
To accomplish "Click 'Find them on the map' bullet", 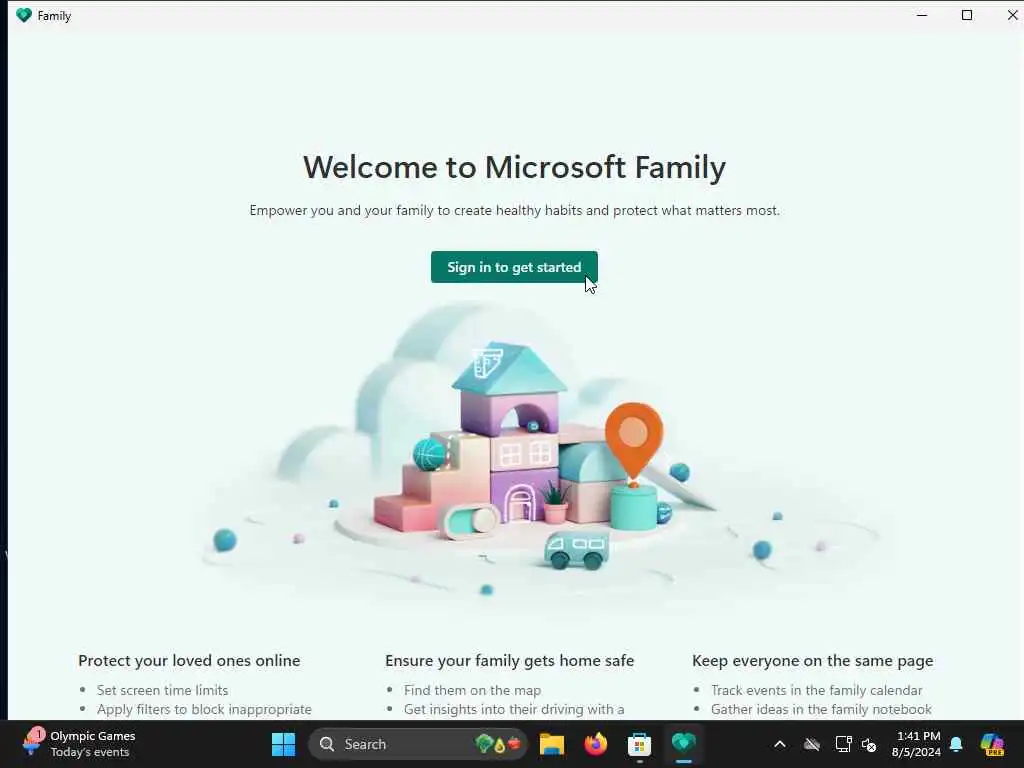I will tap(472, 690).
